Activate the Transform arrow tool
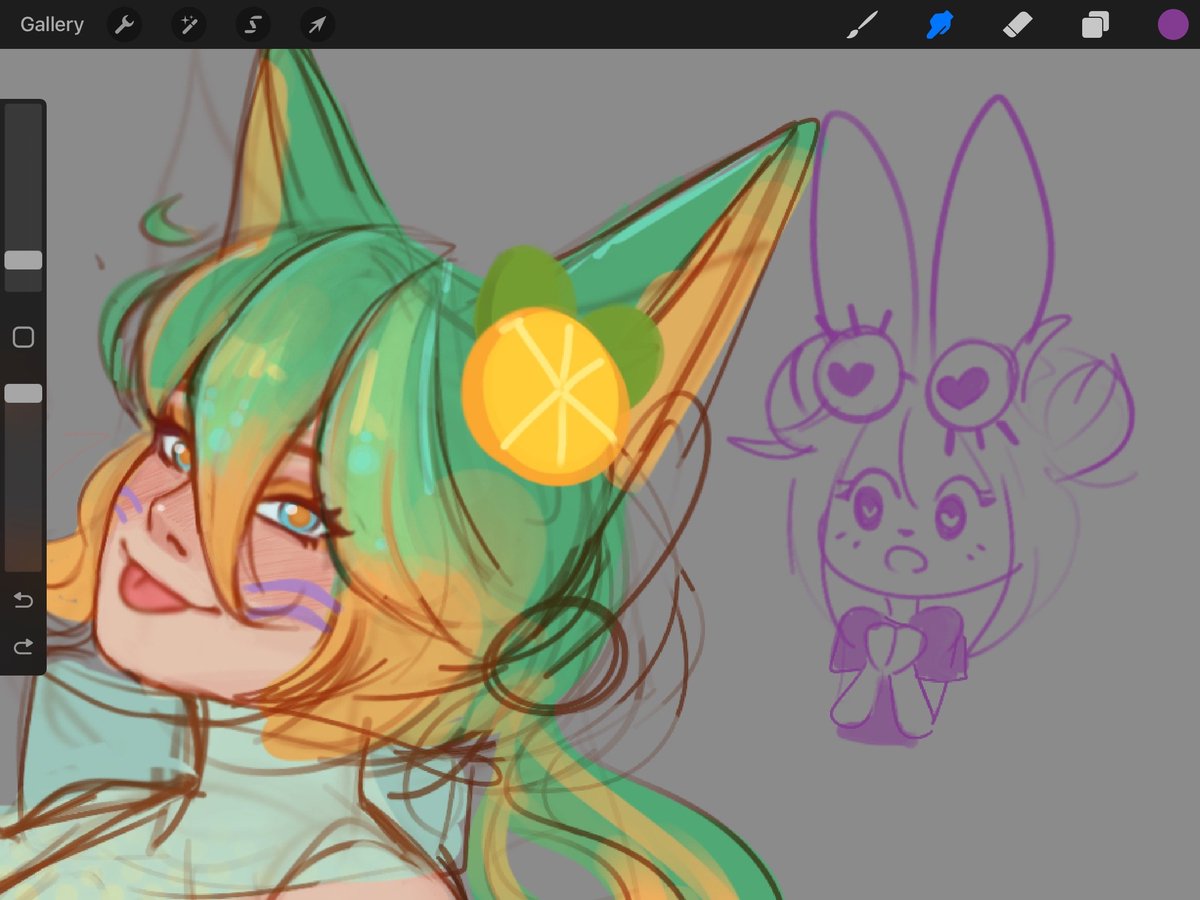The height and width of the screenshot is (900, 1200). 316,24
